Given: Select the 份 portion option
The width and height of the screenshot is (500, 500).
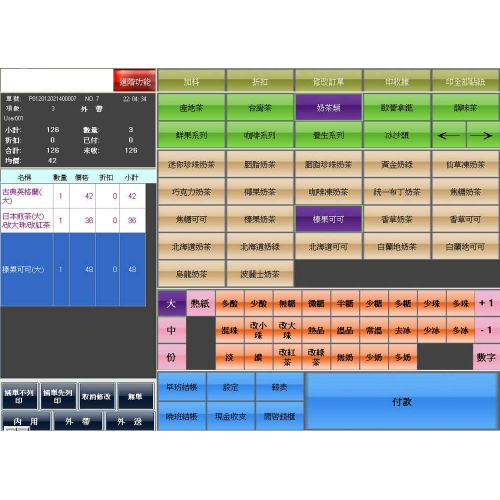Looking at the screenshot, I should tap(172, 357).
